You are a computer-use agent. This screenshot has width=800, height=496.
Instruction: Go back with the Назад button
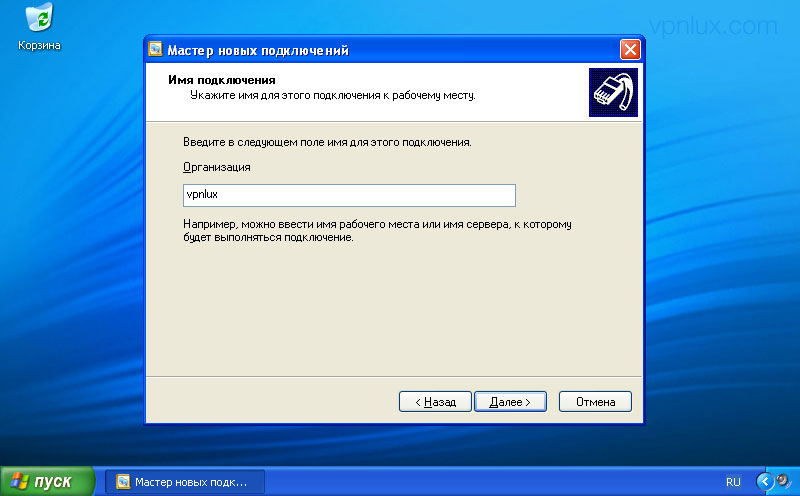point(435,402)
